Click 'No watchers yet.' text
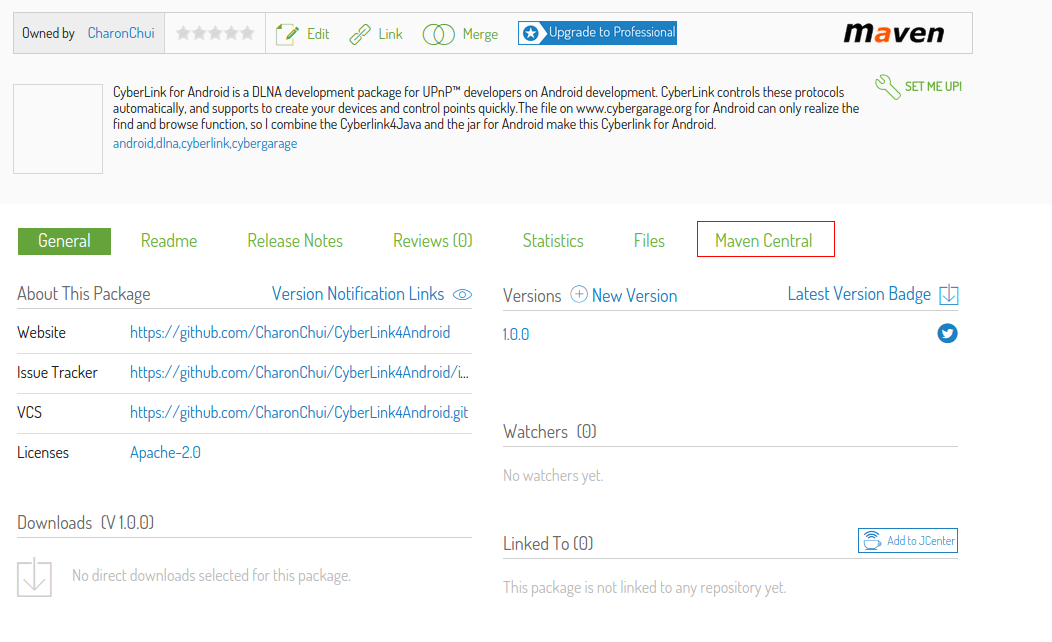Screen dimensions: 1052x642 pyautogui.click(x=553, y=476)
